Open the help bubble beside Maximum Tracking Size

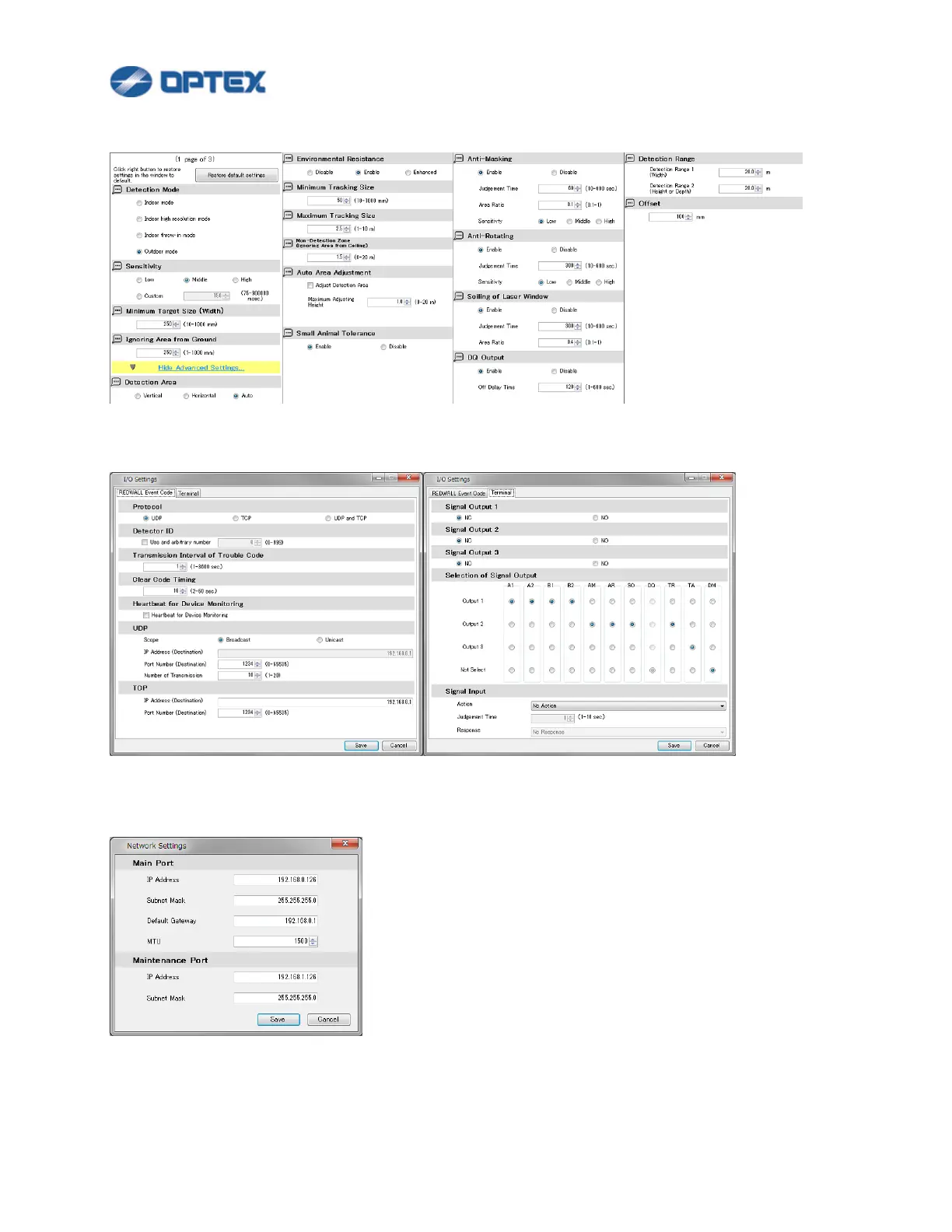289,215
